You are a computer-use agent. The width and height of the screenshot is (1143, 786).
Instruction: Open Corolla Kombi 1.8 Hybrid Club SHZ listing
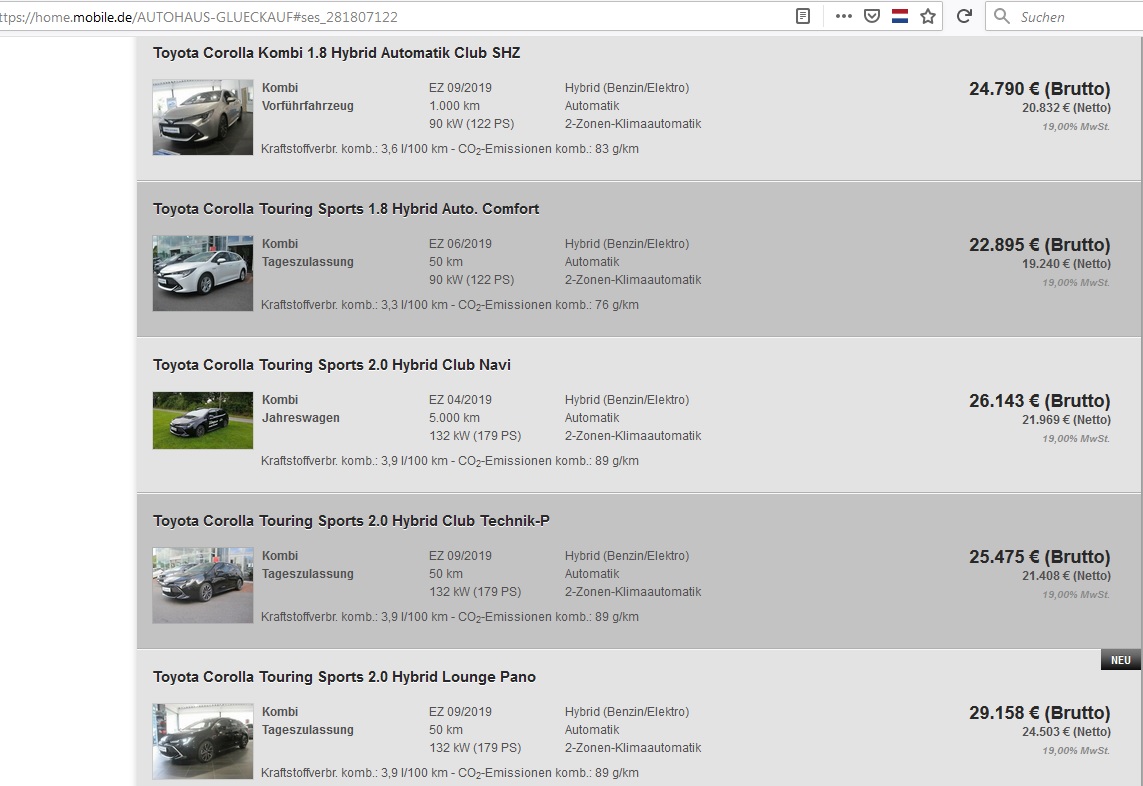pyautogui.click(x=337, y=52)
